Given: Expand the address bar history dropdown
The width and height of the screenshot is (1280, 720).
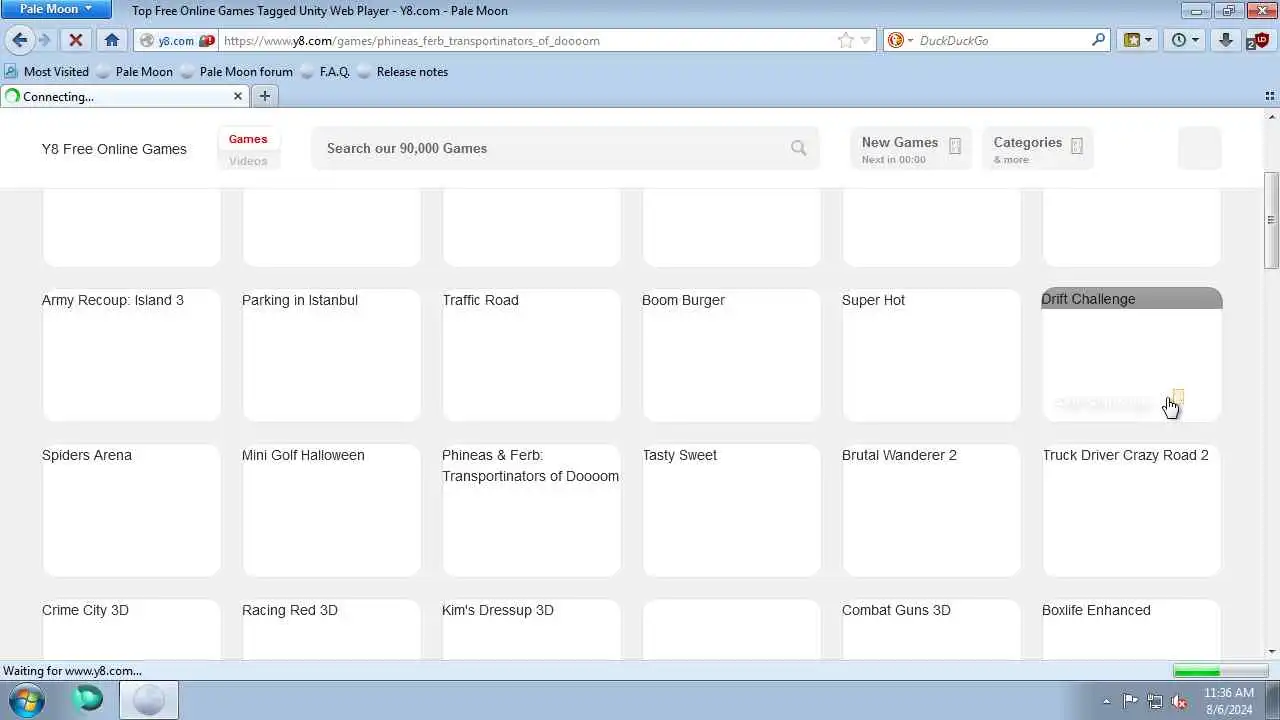Looking at the screenshot, I should coord(866,41).
